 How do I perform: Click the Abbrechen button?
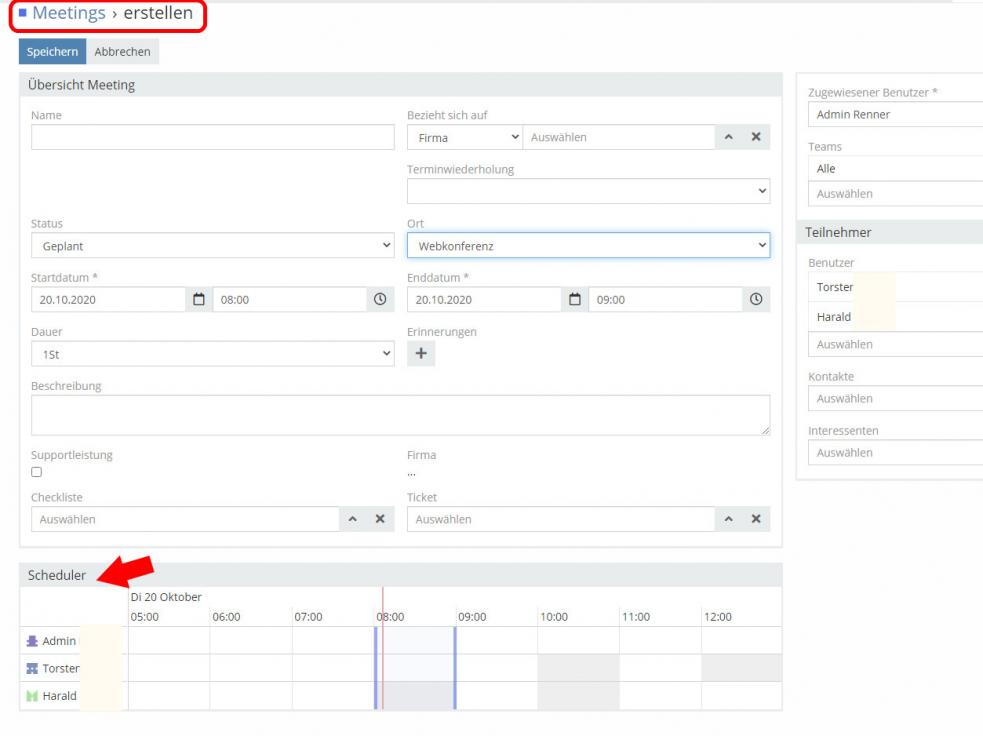click(122, 52)
